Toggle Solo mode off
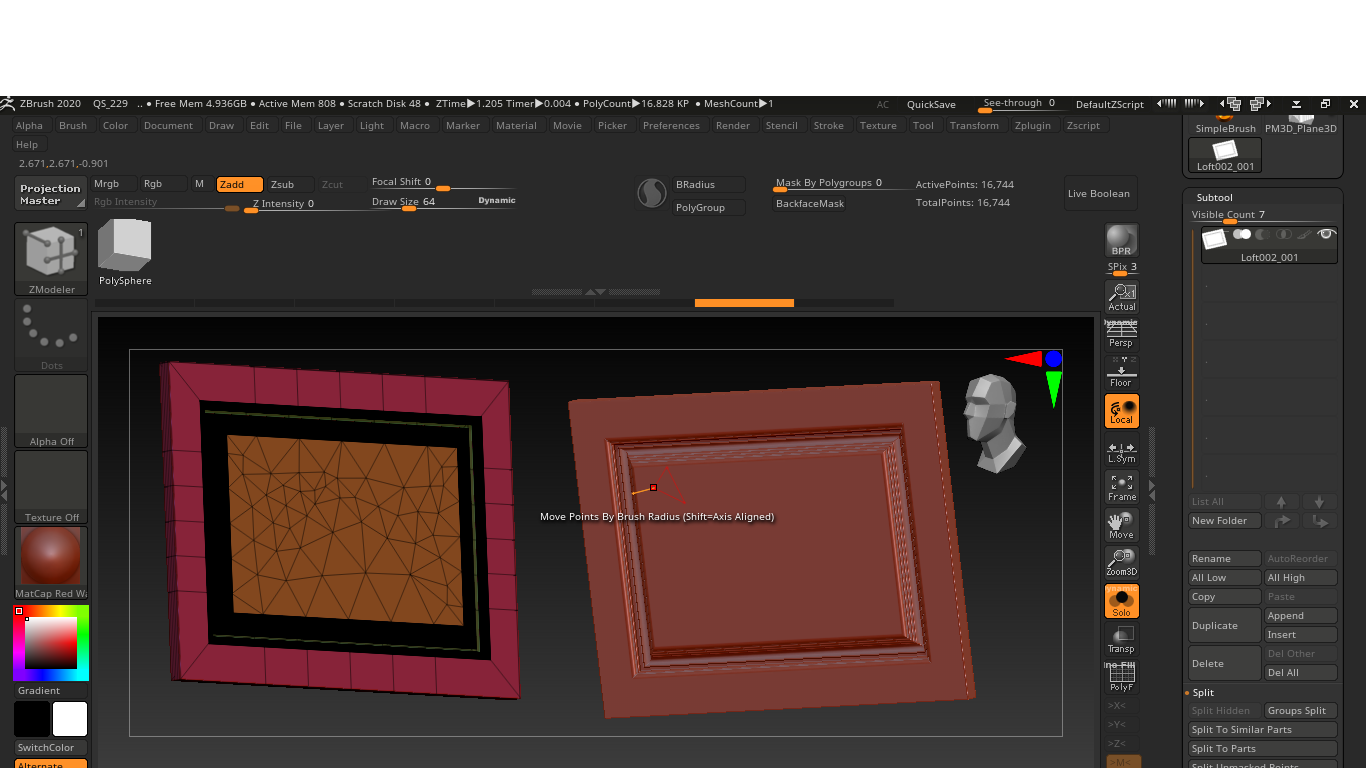The width and height of the screenshot is (1366, 768). click(x=1121, y=601)
